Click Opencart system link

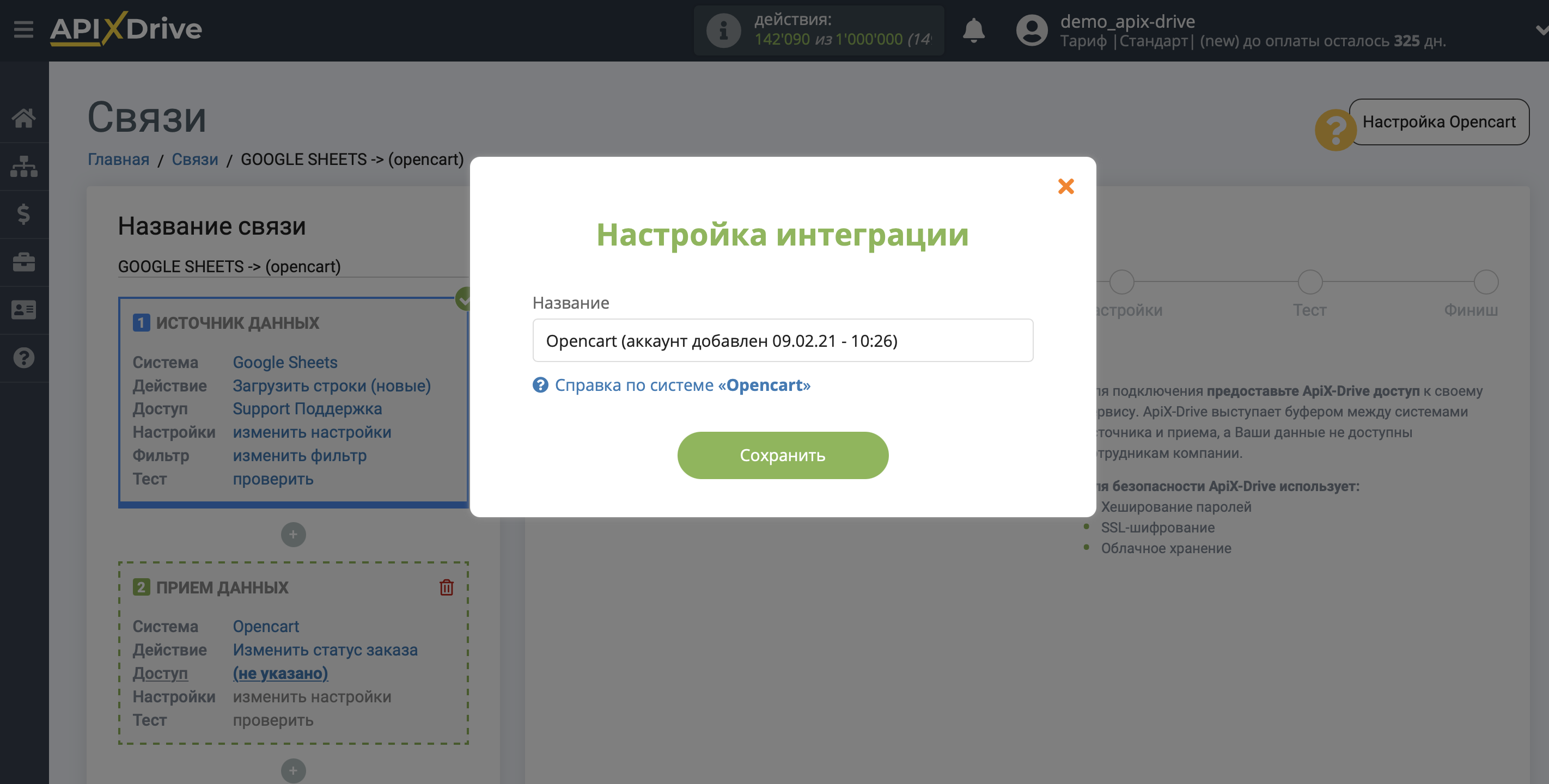coord(266,627)
